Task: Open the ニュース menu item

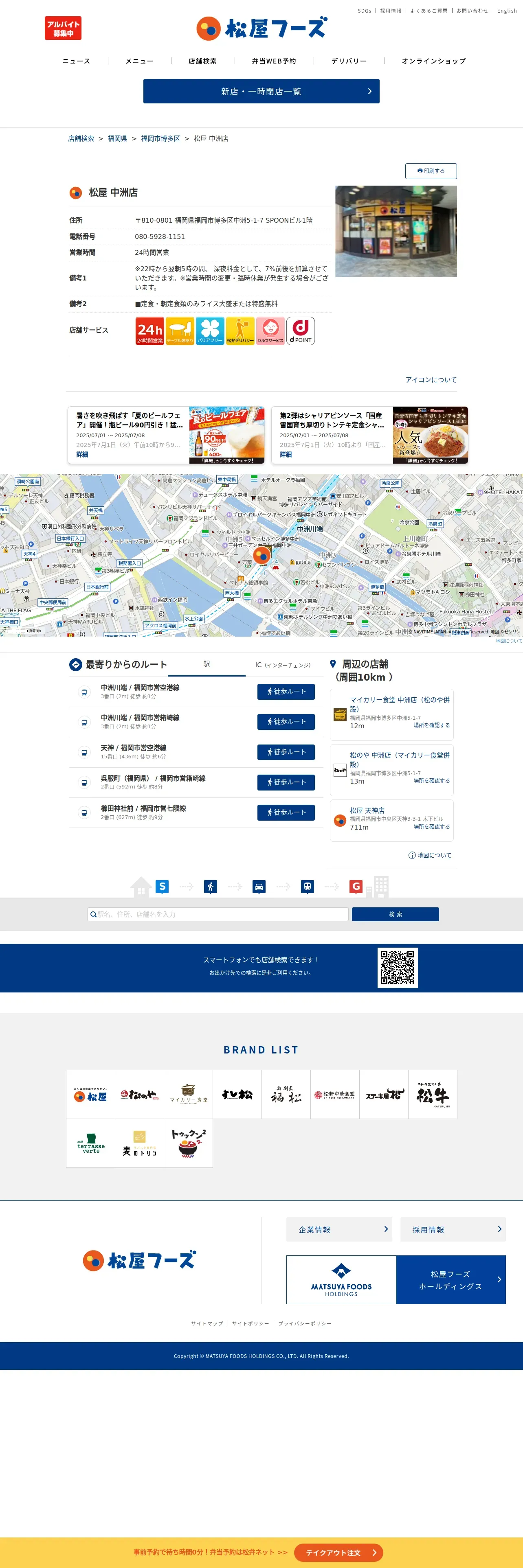Action: (76, 61)
